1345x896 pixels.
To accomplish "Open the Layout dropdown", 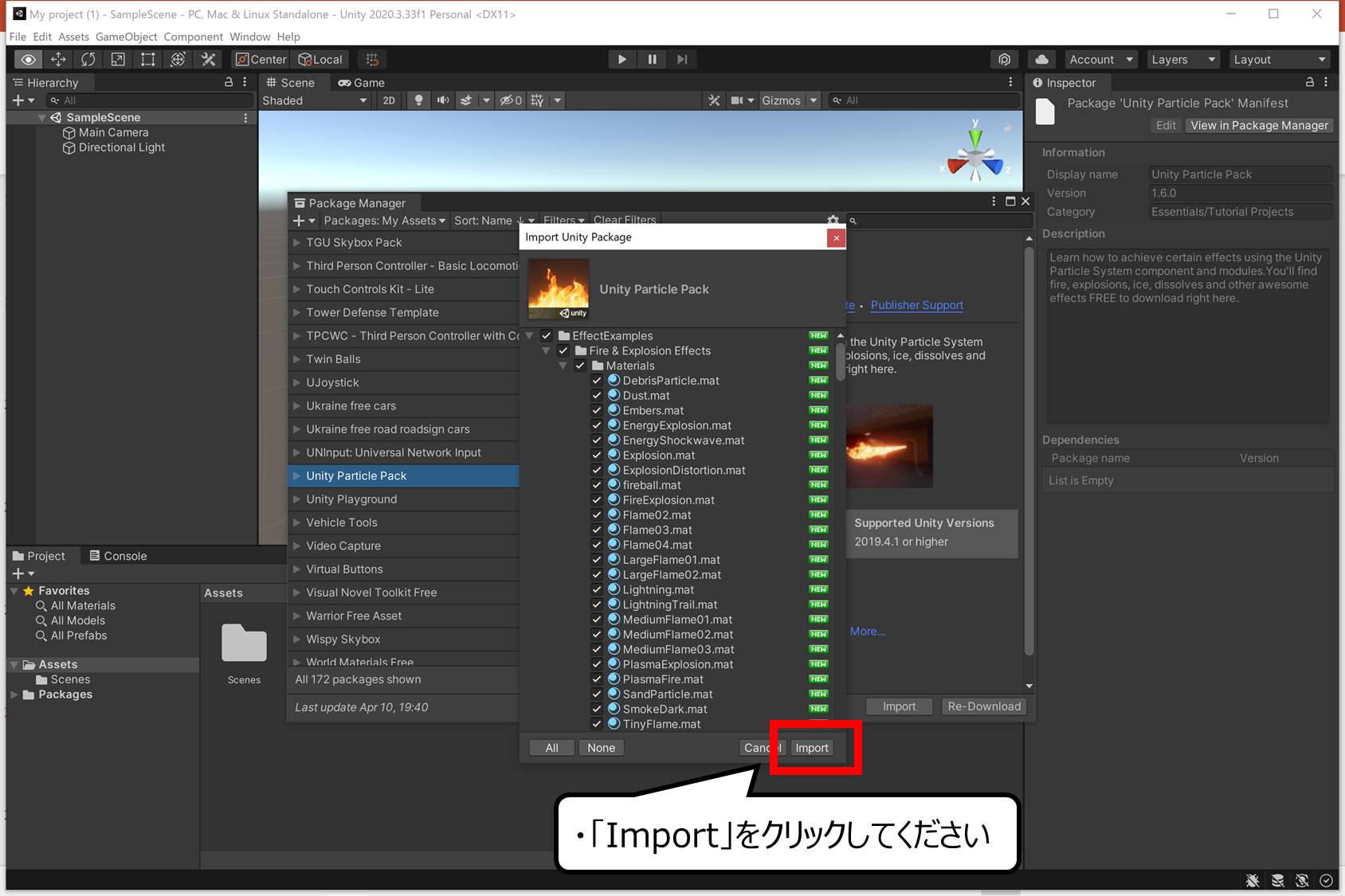I will click(x=1280, y=60).
